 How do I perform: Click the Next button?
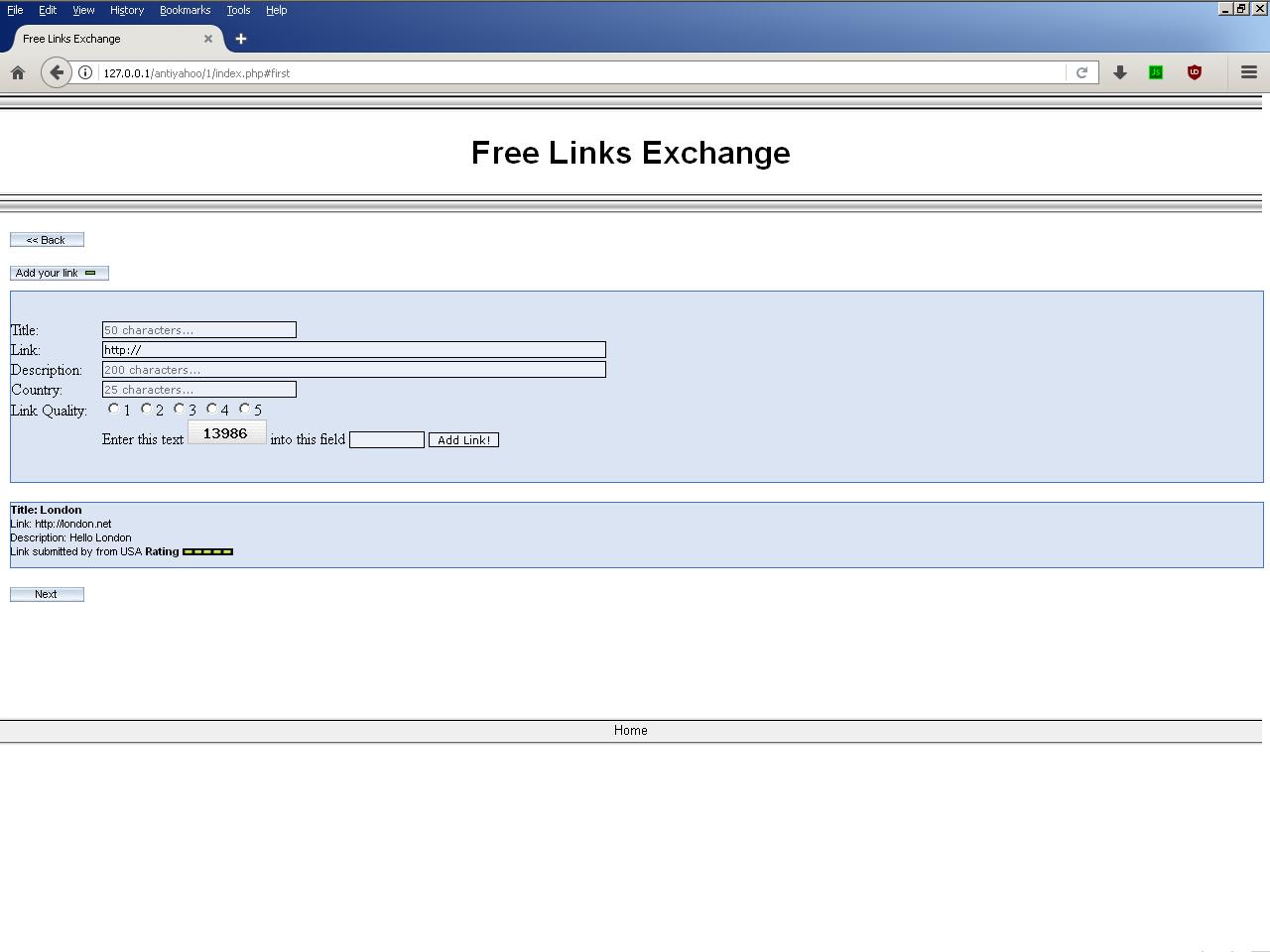[47, 594]
